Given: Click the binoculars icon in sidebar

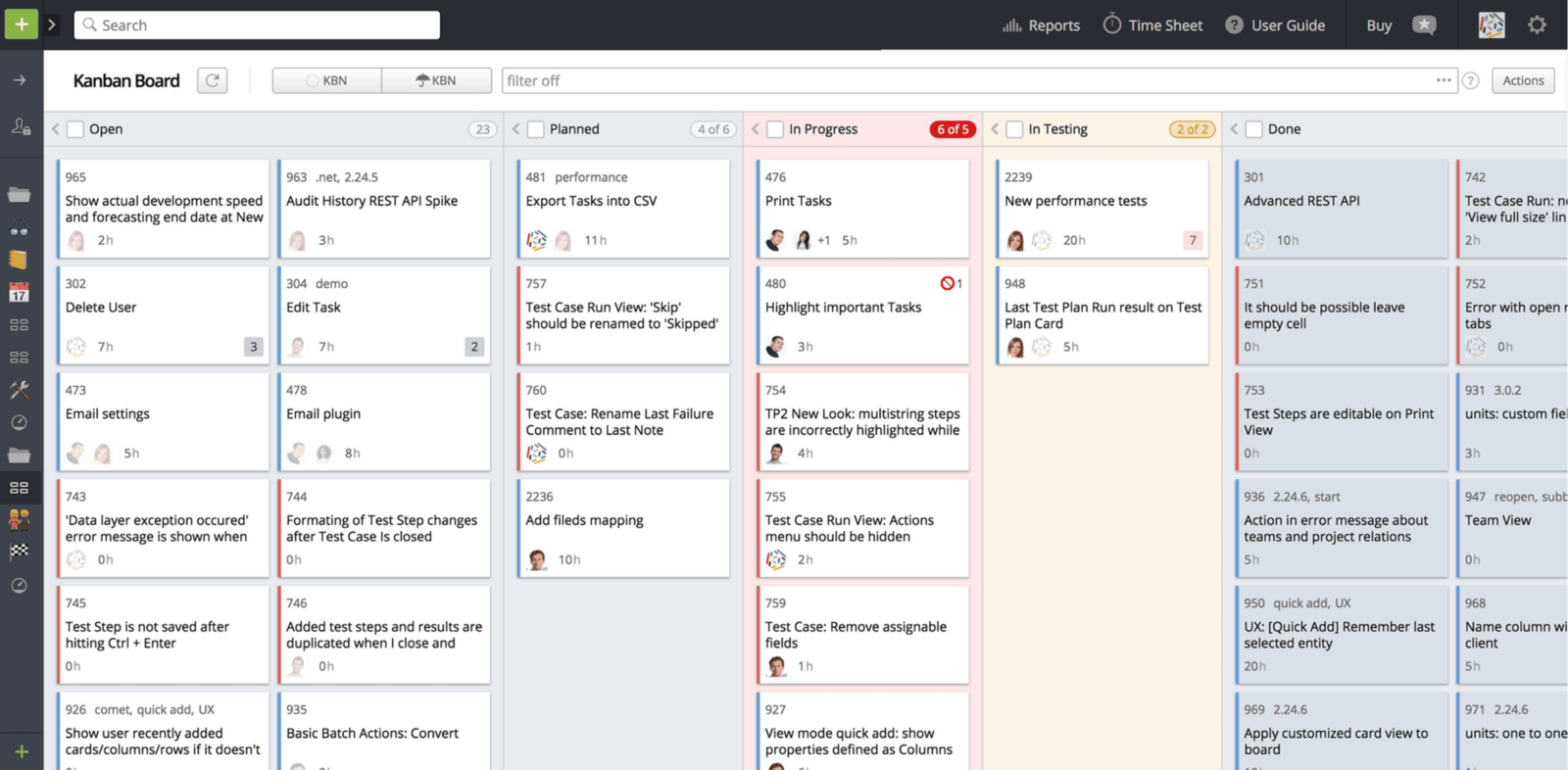Looking at the screenshot, I should [x=19, y=227].
